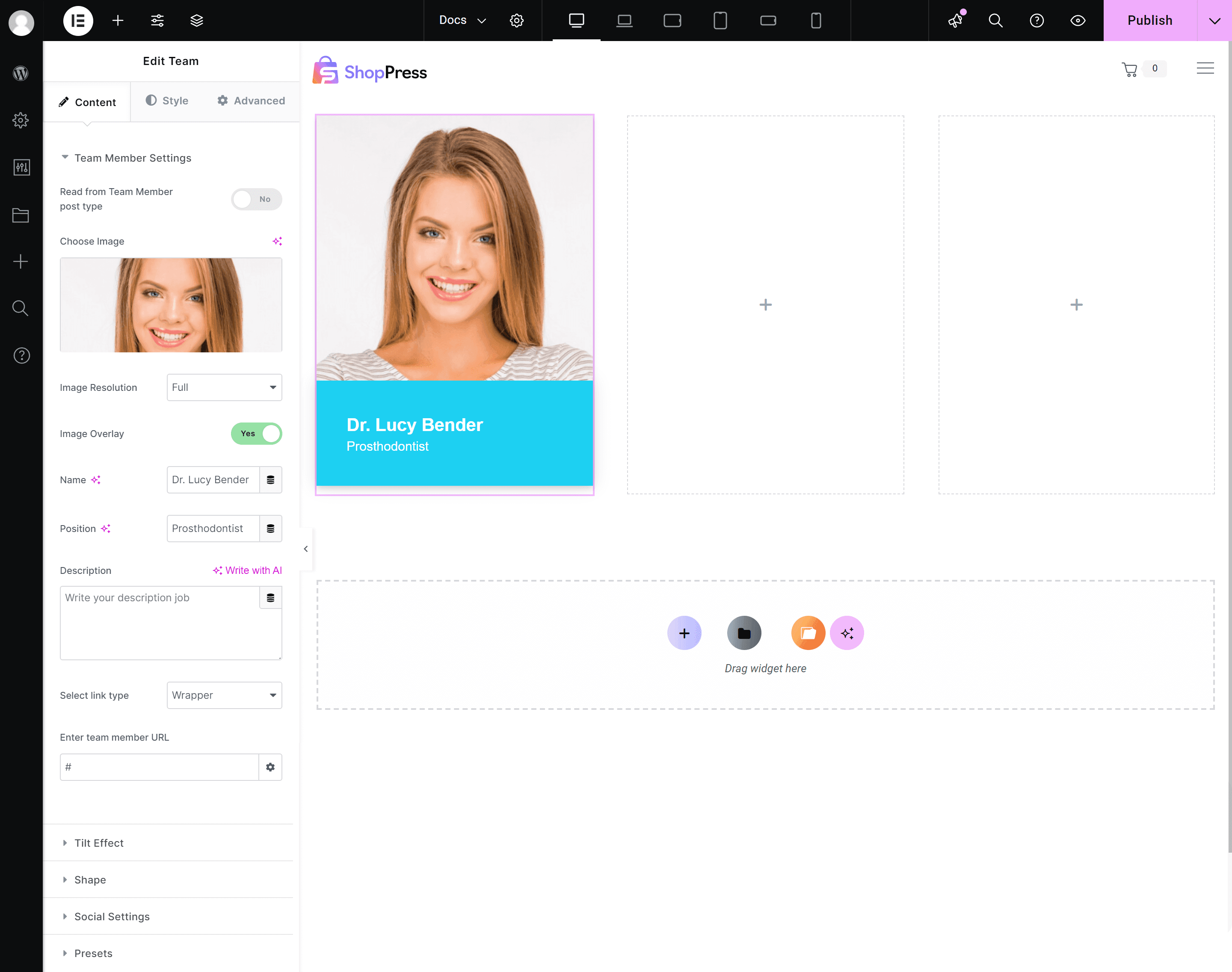The width and height of the screenshot is (1232, 972).
Task: Open Image Resolution dropdown
Action: (x=224, y=387)
